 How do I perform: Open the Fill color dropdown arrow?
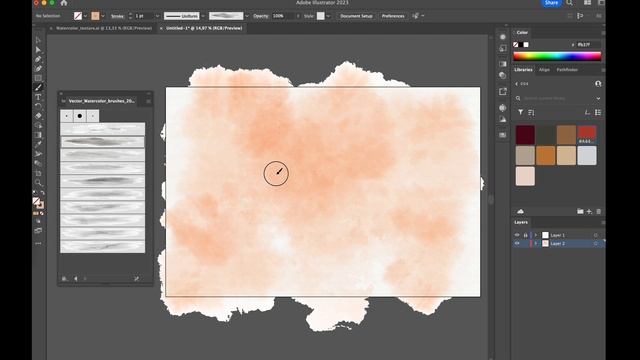[x=85, y=16]
